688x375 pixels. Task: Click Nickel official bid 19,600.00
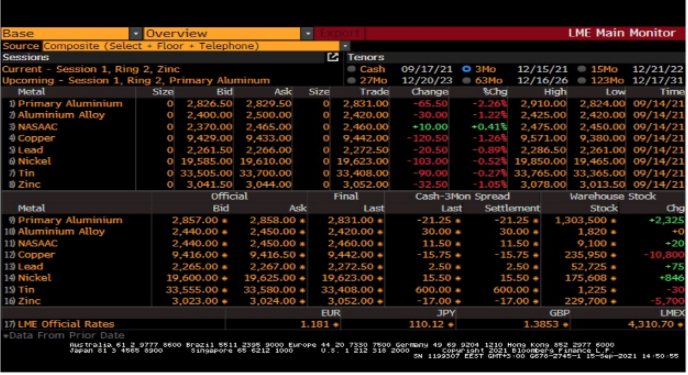click(x=192, y=278)
